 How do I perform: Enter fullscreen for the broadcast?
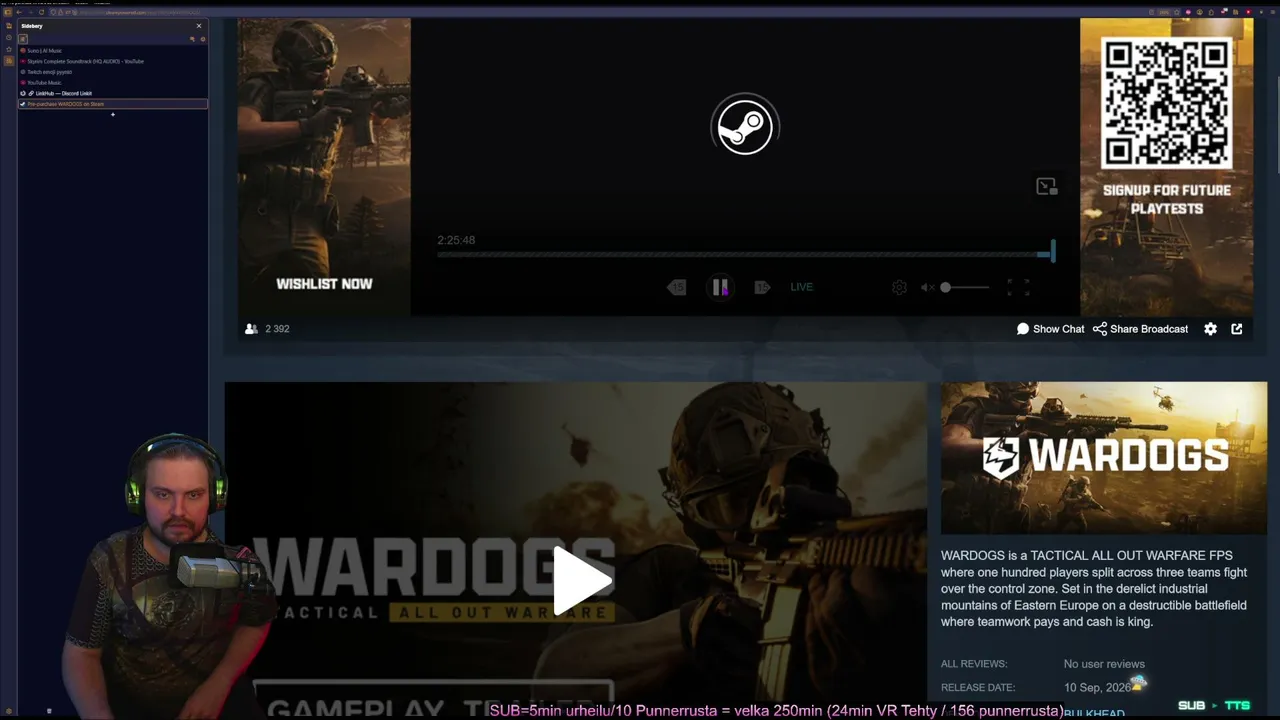pyautogui.click(x=1018, y=287)
